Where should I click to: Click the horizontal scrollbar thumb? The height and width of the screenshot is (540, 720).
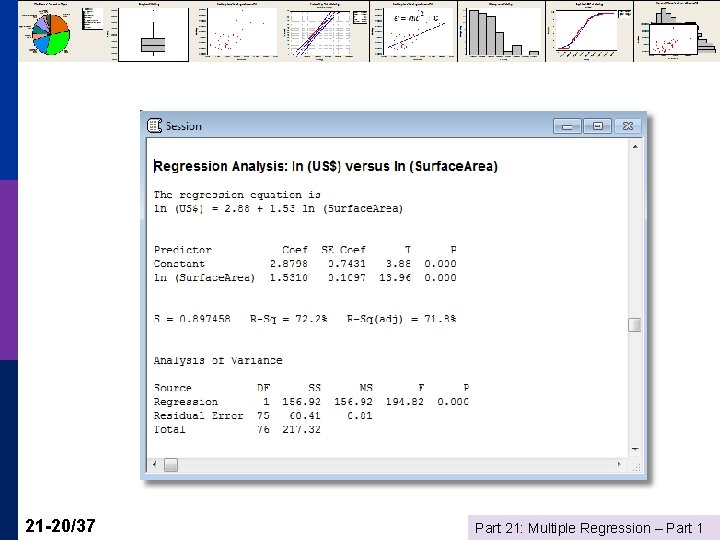click(171, 465)
